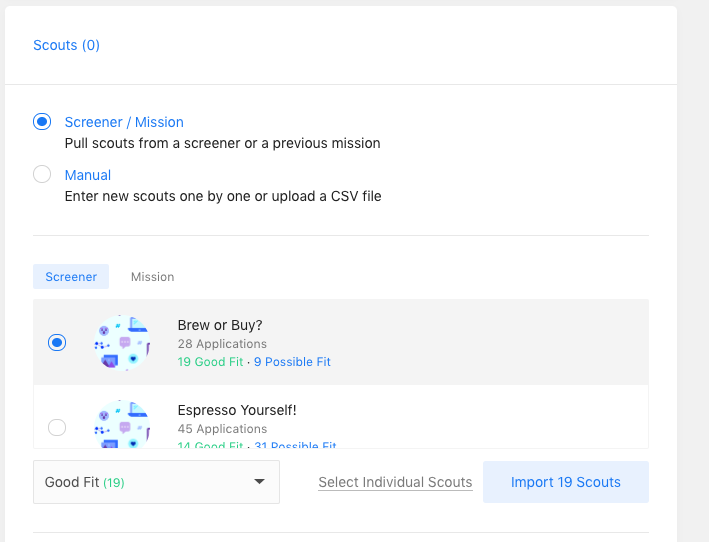Image resolution: width=709 pixels, height=542 pixels.
Task: Click the Brew or Buy? screener title
Action: tap(220, 325)
